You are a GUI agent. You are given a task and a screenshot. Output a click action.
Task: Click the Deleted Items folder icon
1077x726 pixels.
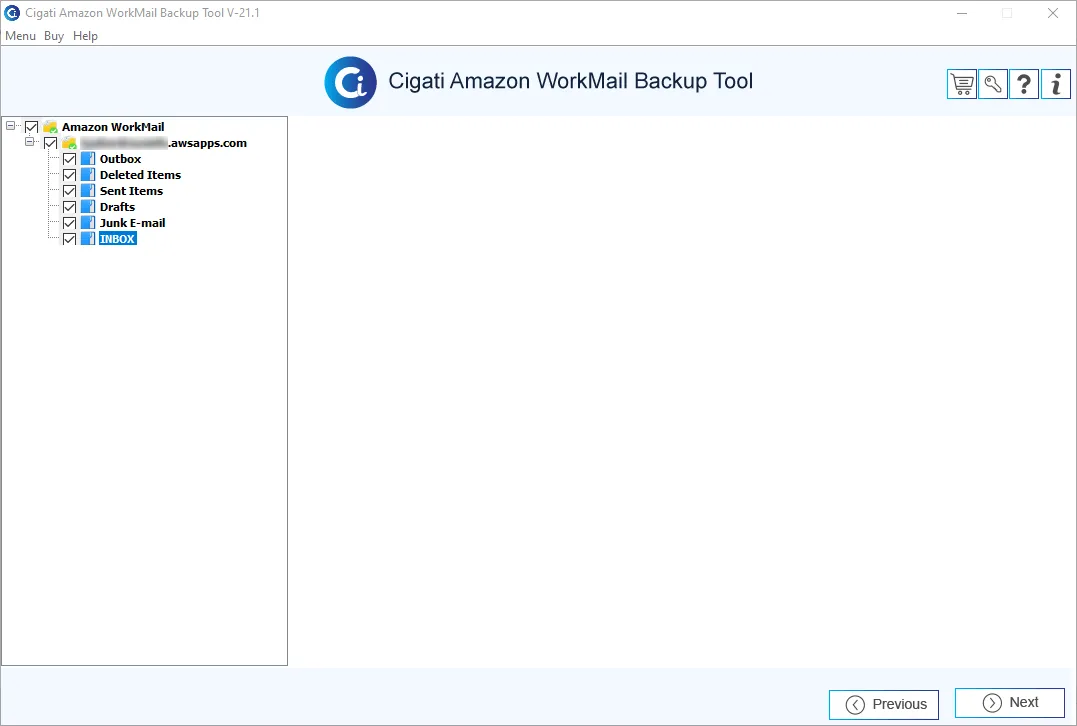coord(88,174)
